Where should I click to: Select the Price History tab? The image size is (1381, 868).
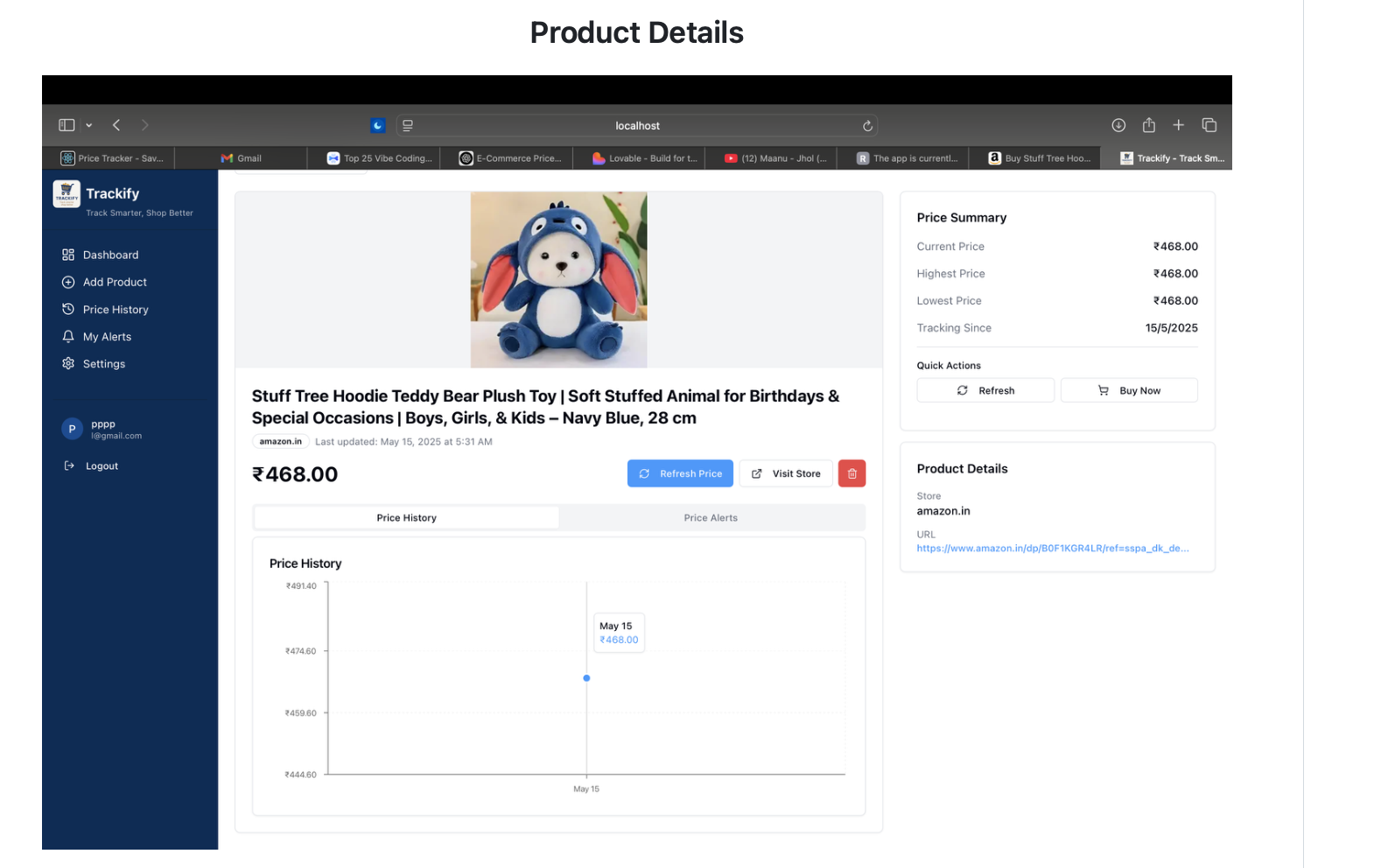pos(406,518)
